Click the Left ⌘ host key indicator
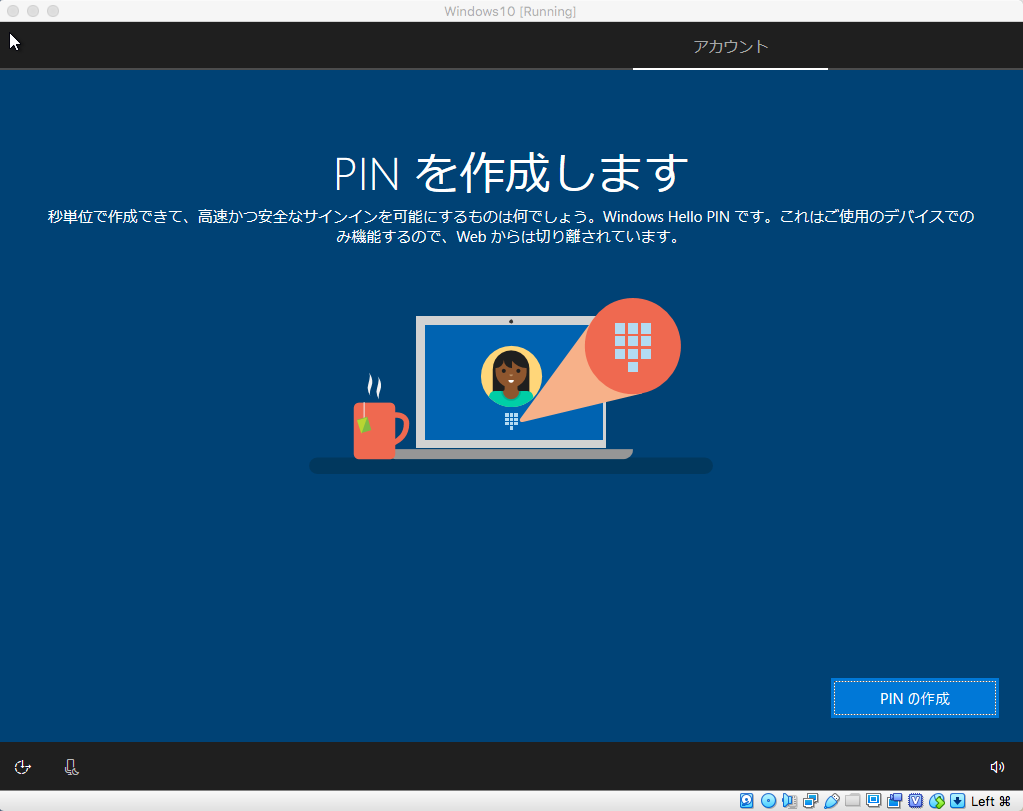The height and width of the screenshot is (811, 1023). click(991, 801)
